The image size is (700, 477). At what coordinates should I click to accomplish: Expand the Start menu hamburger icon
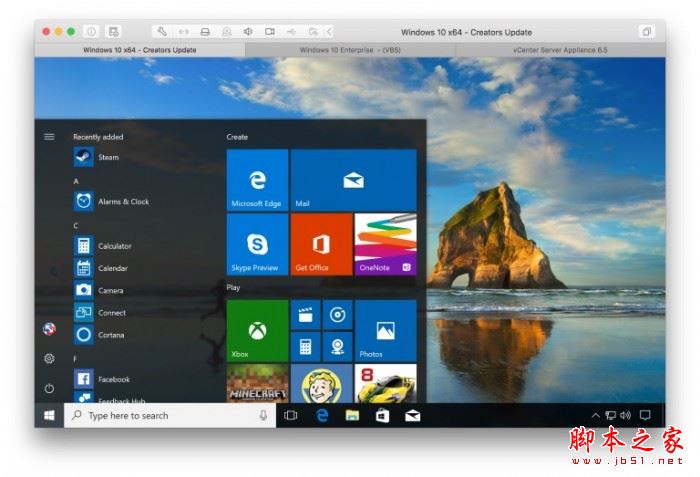49,137
